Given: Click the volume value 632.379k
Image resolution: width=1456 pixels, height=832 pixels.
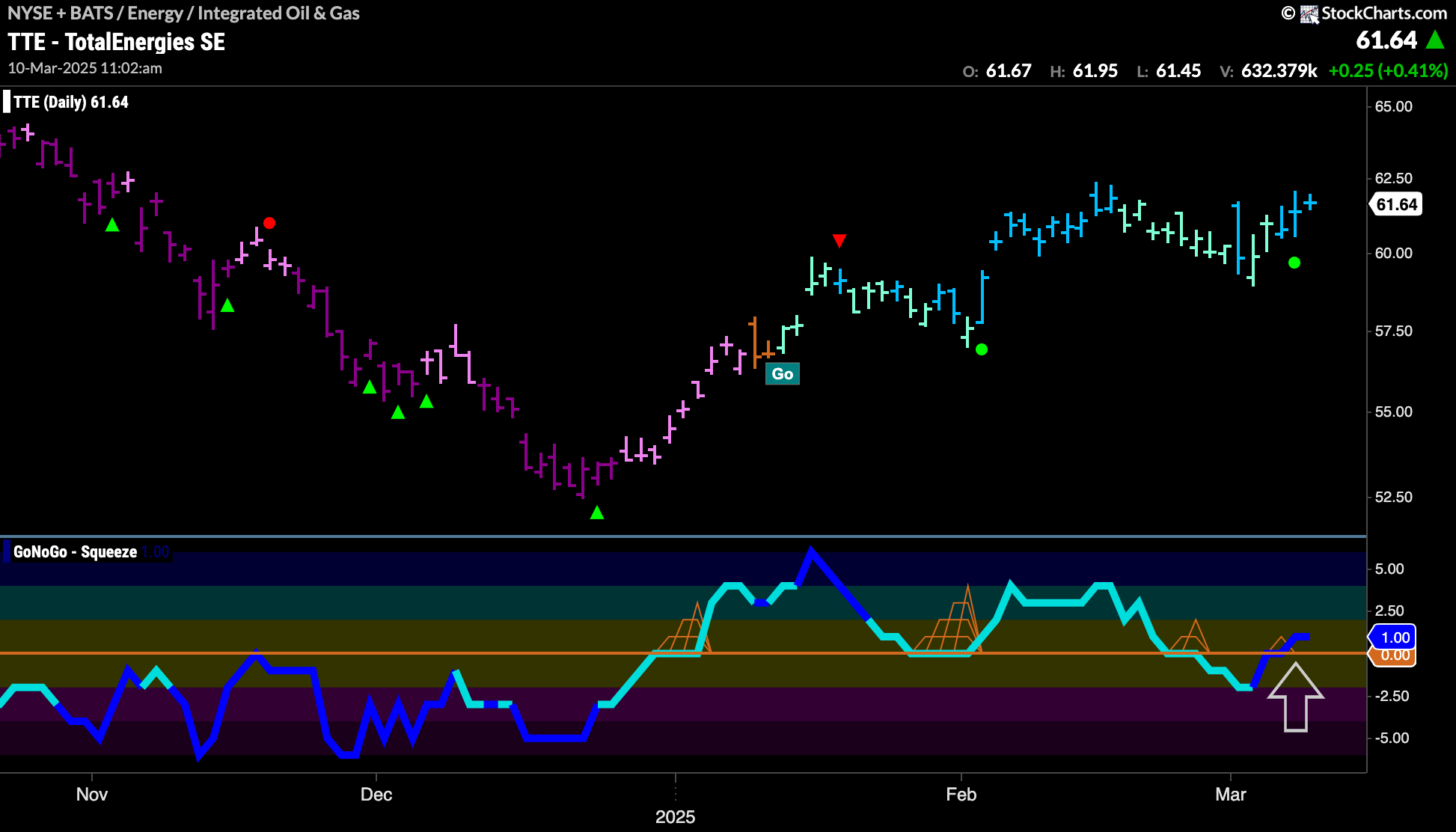Looking at the screenshot, I should pyautogui.click(x=1279, y=71).
